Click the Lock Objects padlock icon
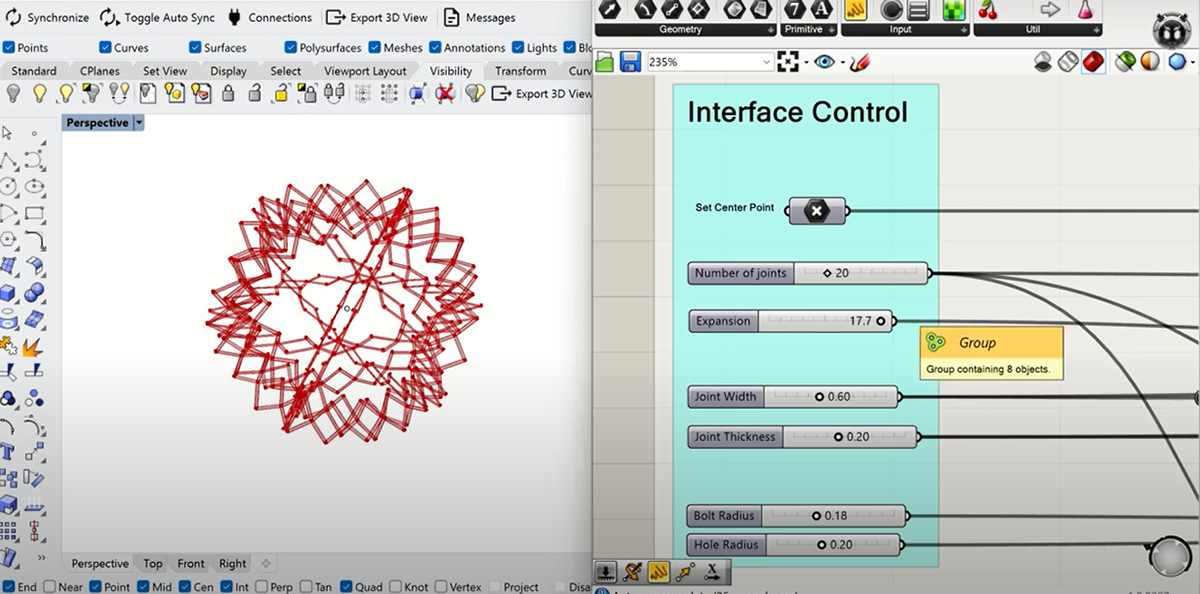The image size is (1200, 594). coord(228,94)
